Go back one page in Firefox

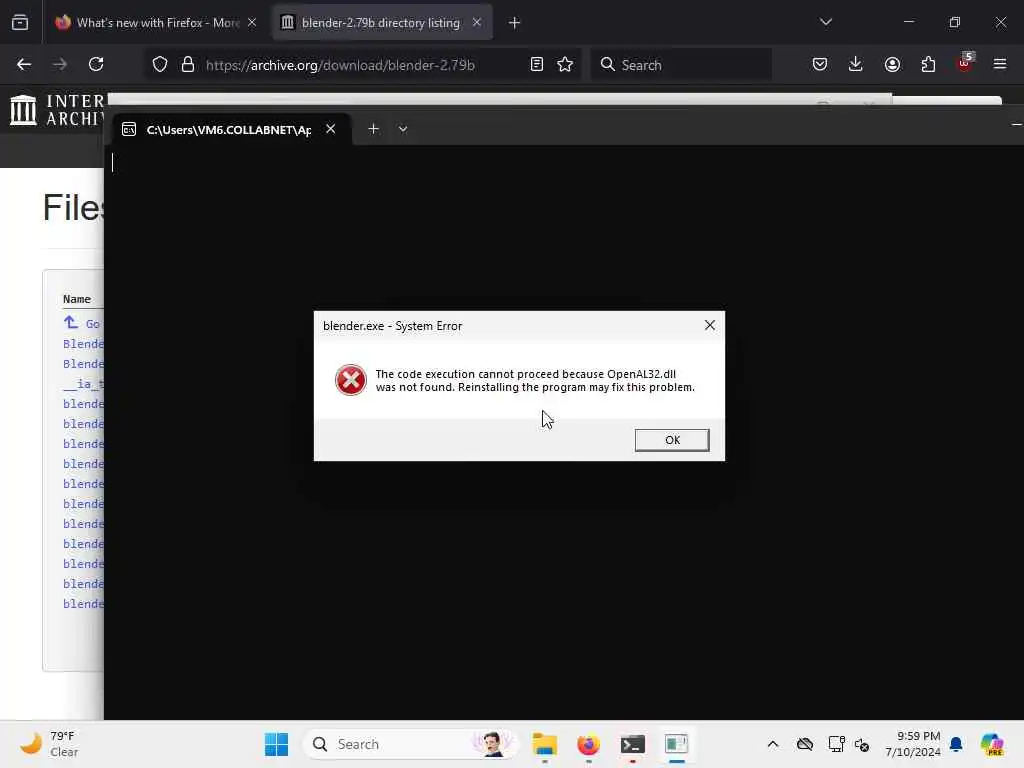click(x=24, y=65)
